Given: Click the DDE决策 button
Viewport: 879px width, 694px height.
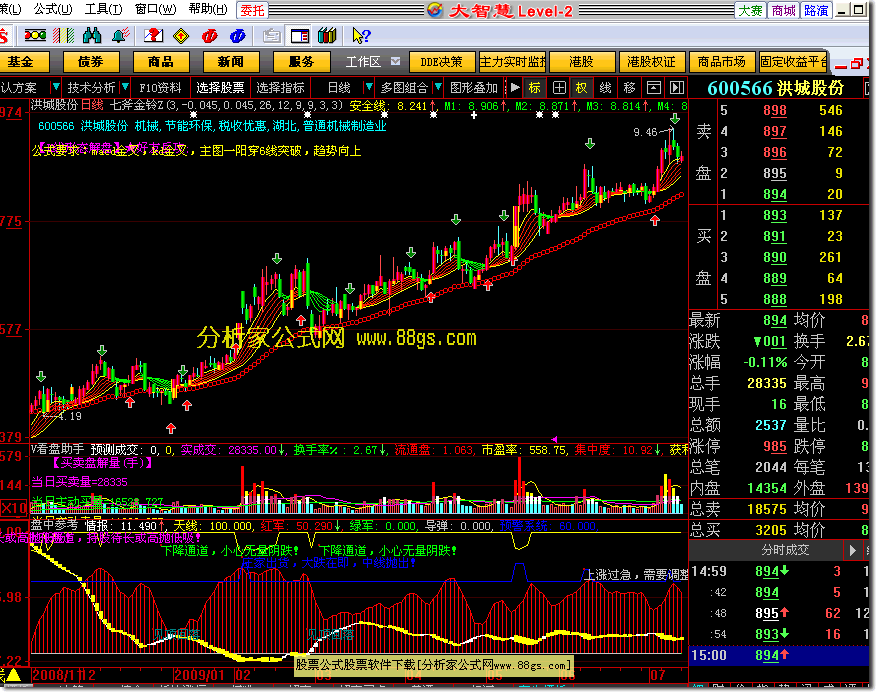Looking at the screenshot, I should click(442, 62).
